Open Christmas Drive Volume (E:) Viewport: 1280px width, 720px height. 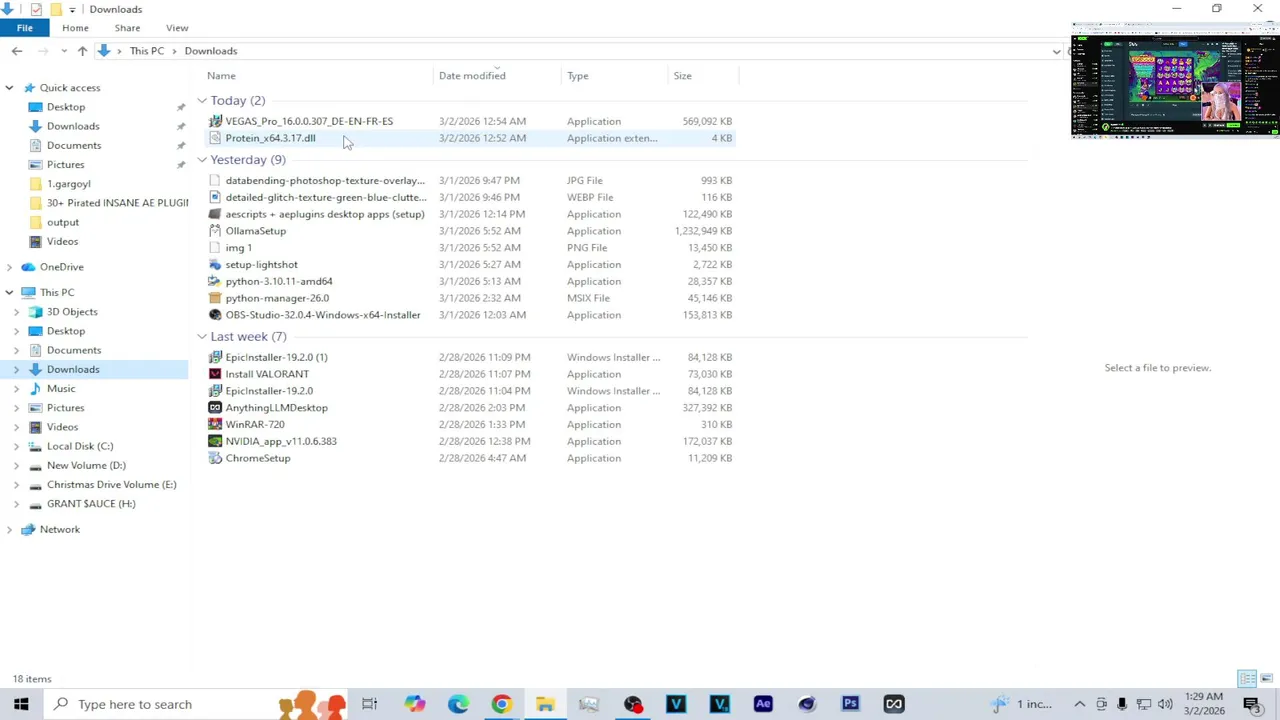[111, 485]
